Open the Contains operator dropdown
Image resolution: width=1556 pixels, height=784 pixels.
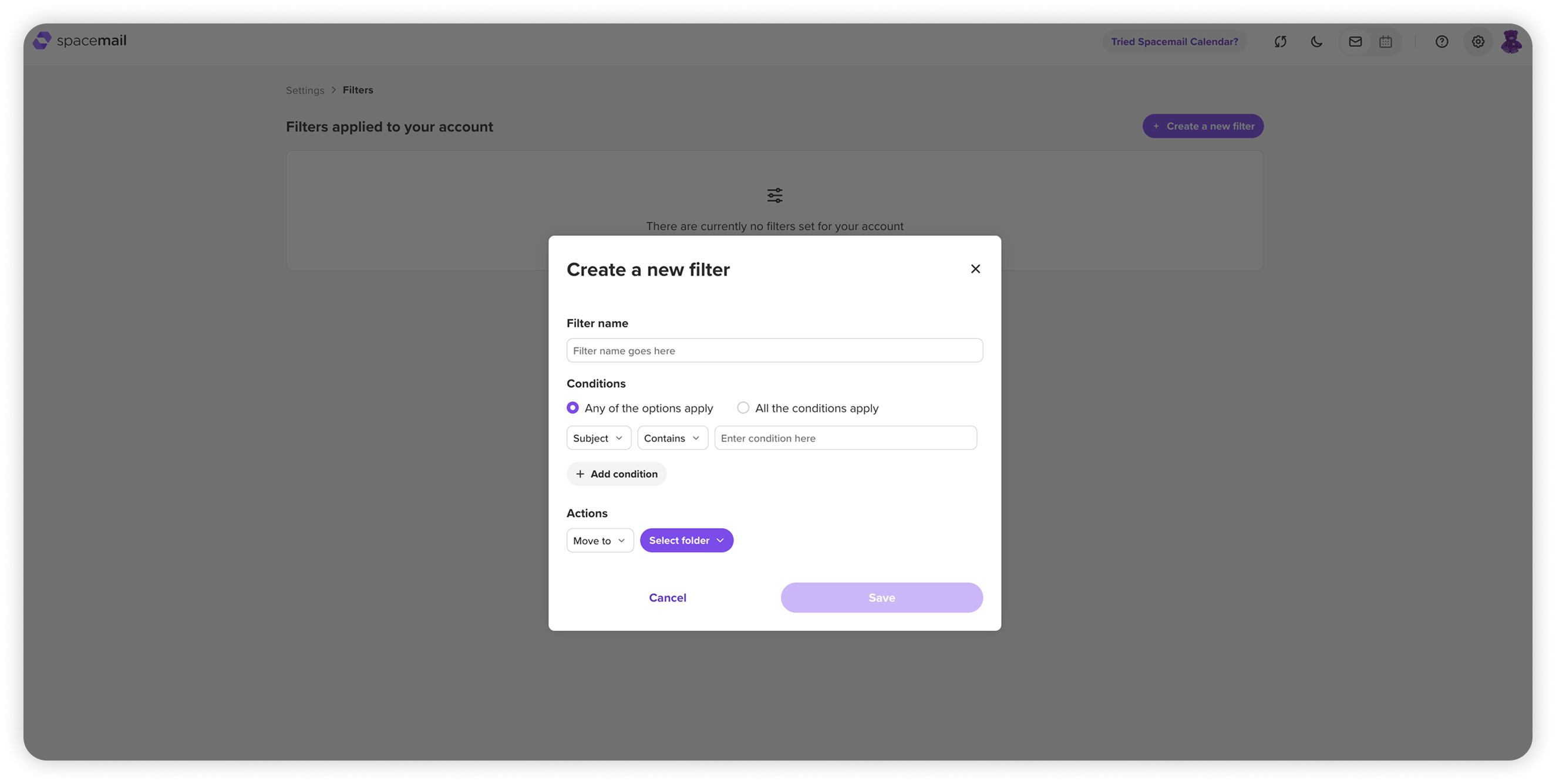click(672, 438)
